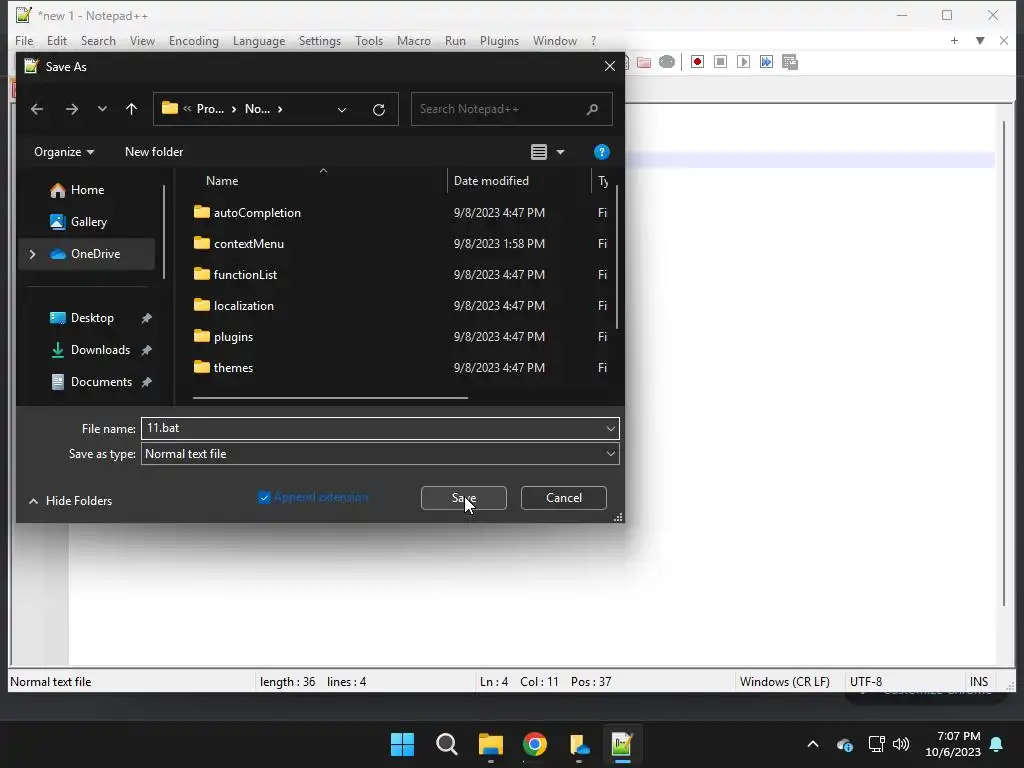Image resolution: width=1024 pixels, height=768 pixels.
Task: Refresh the folder listing in the Save As dialog
Action: click(x=379, y=110)
